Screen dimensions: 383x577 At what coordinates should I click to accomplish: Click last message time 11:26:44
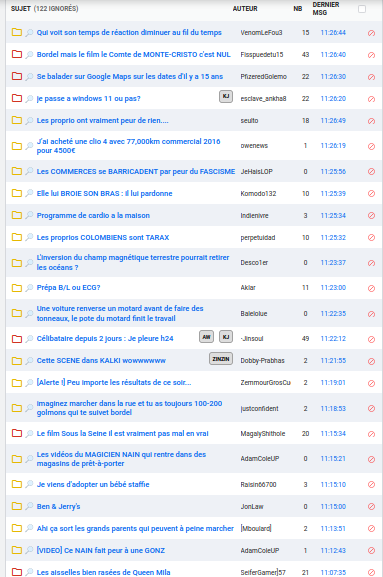[x=333, y=32]
